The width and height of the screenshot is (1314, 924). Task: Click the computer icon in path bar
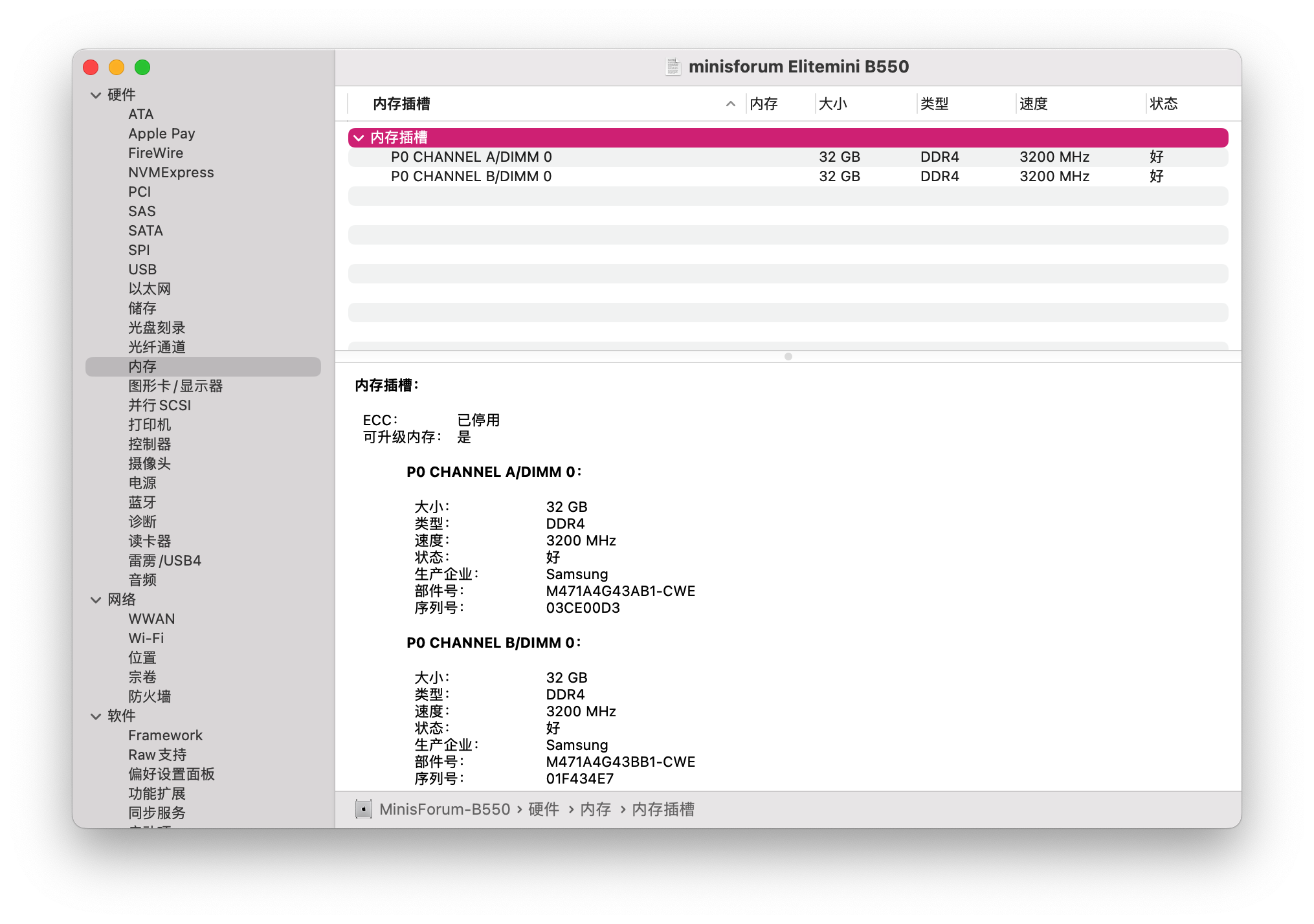[364, 809]
